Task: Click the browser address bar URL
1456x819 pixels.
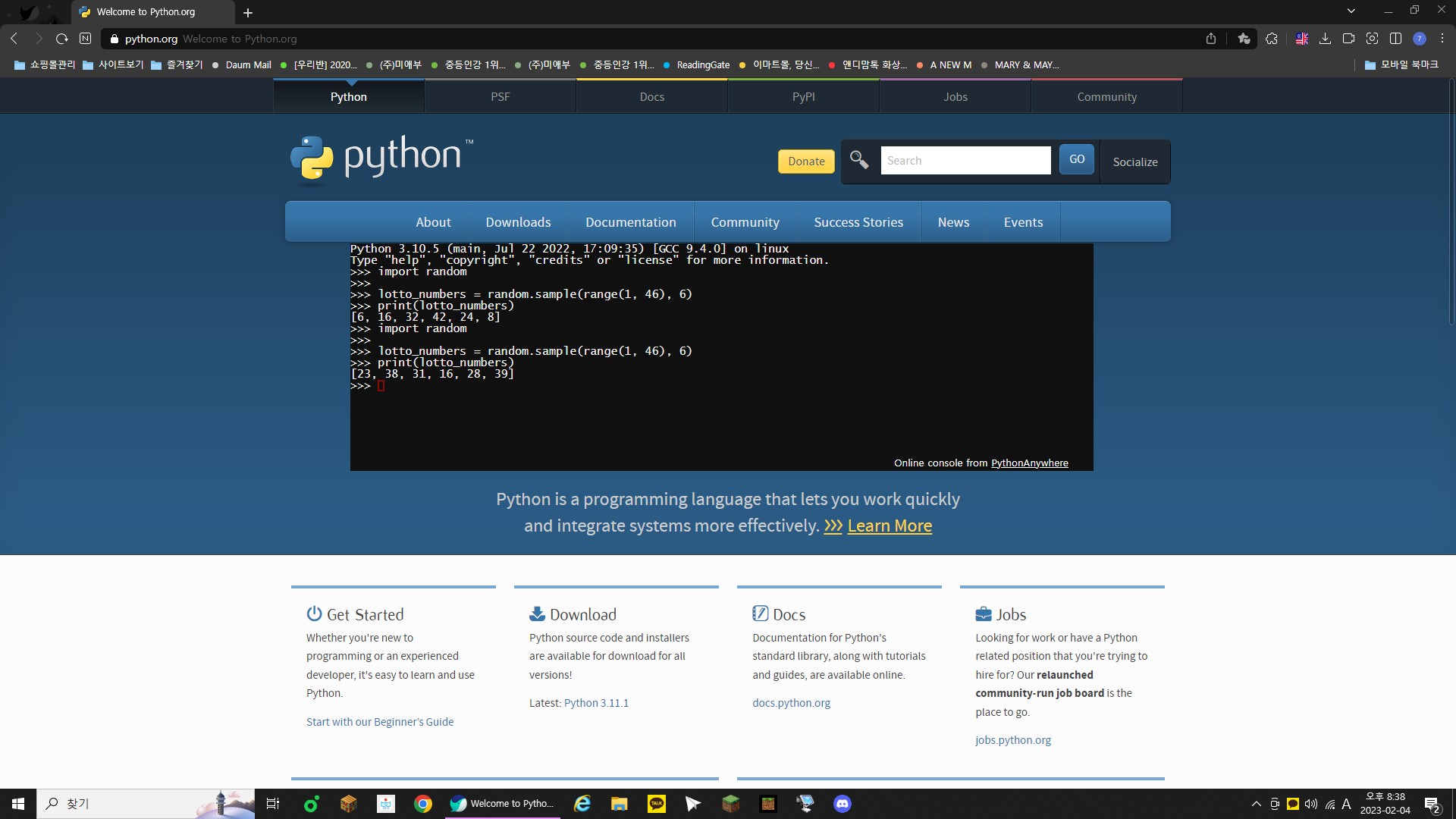Action: tap(151, 39)
